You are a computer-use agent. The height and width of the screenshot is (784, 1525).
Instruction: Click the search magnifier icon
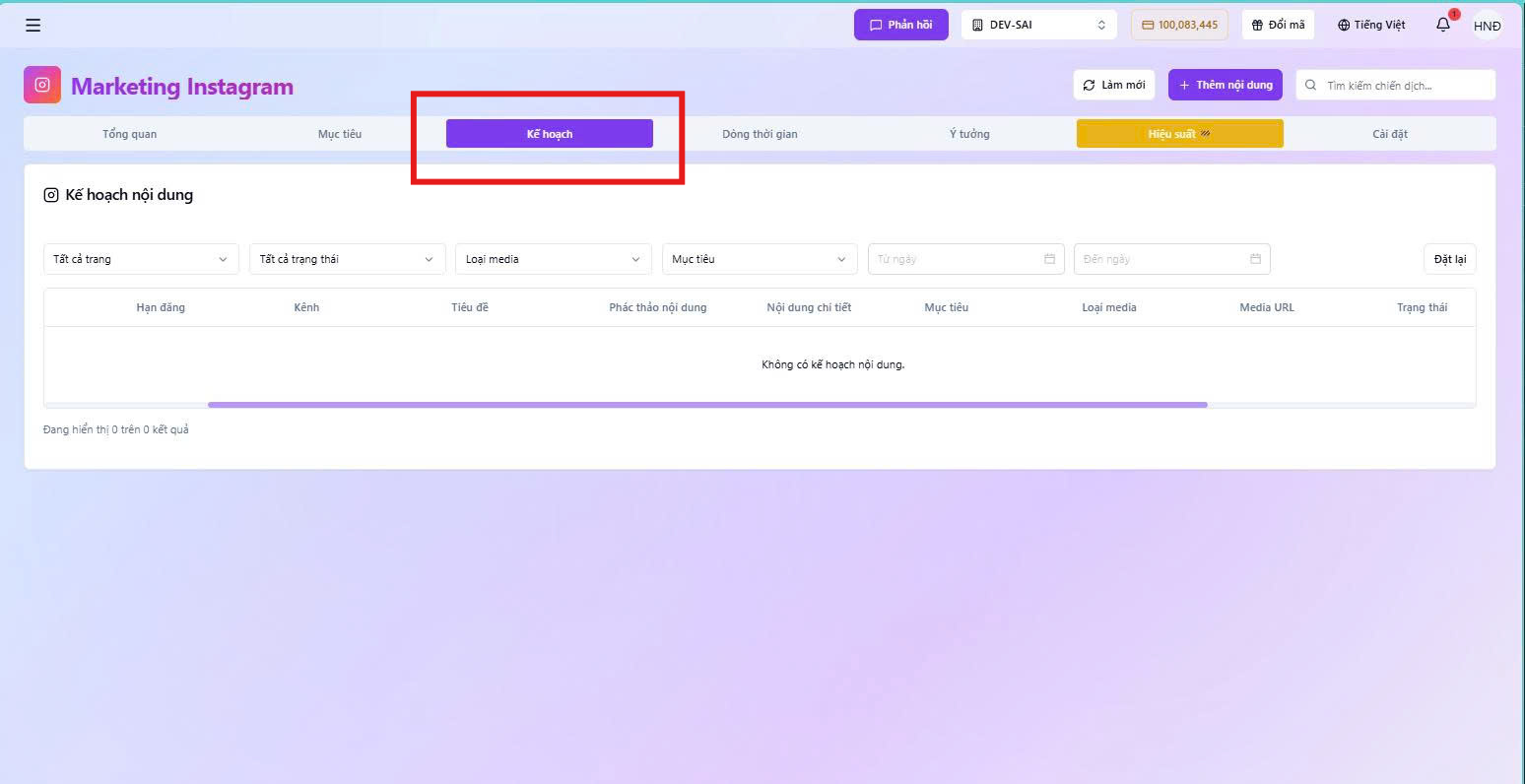pyautogui.click(x=1311, y=86)
